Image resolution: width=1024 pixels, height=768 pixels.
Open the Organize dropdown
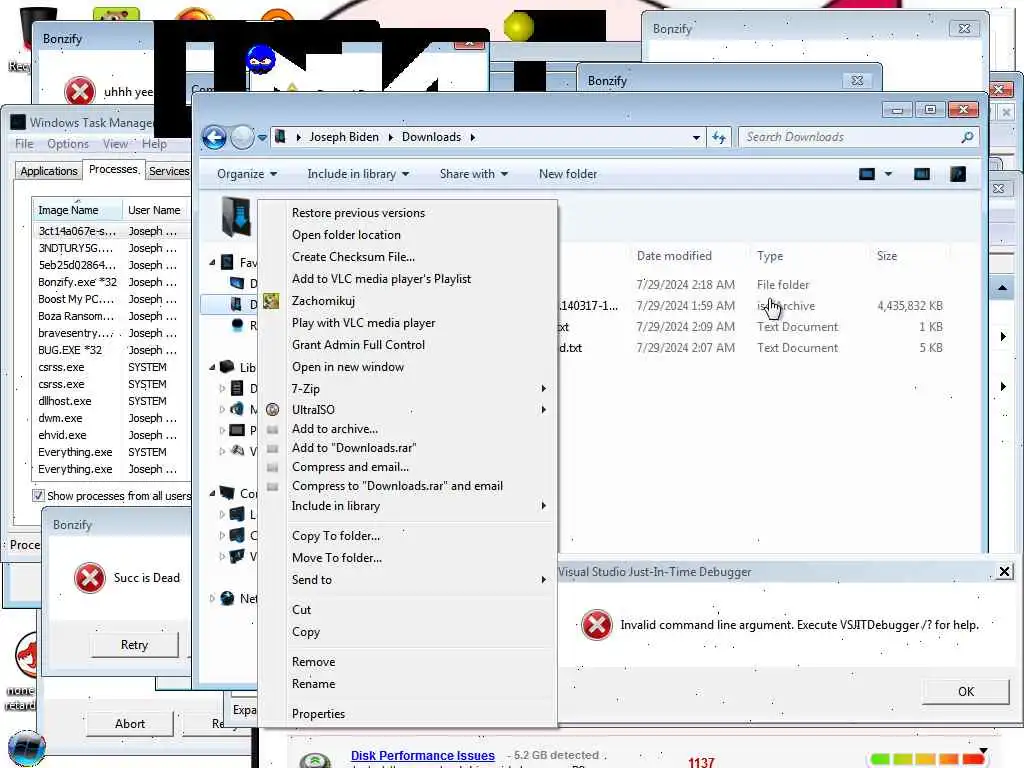(x=247, y=174)
